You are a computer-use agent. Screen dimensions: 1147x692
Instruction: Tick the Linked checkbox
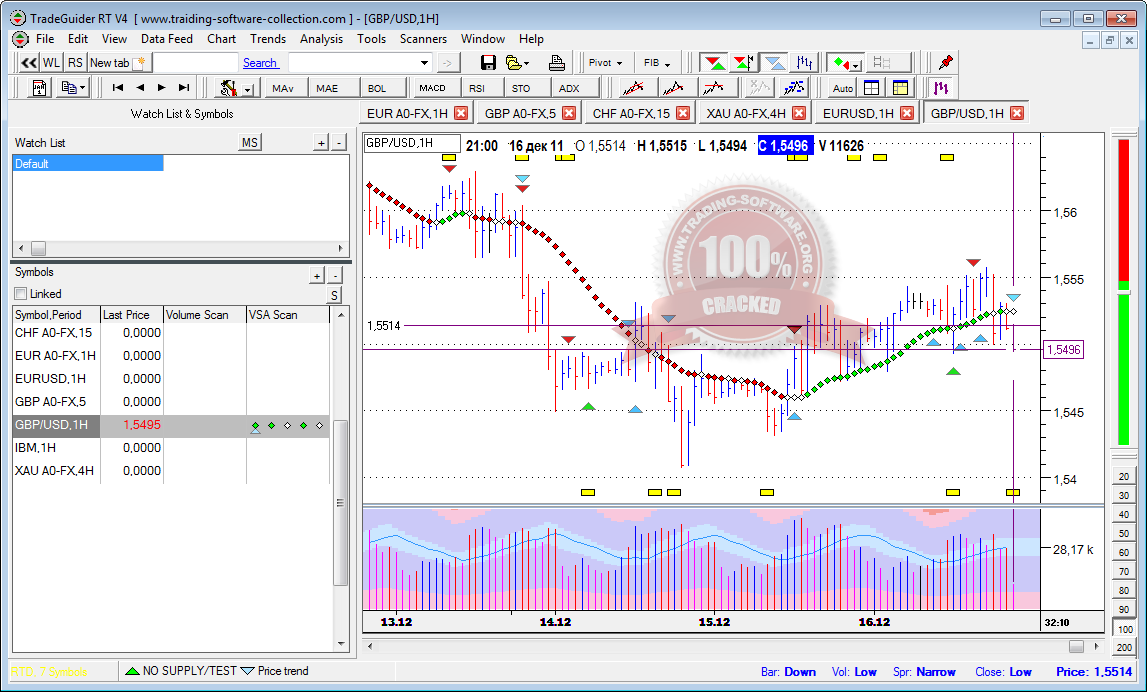[21, 294]
